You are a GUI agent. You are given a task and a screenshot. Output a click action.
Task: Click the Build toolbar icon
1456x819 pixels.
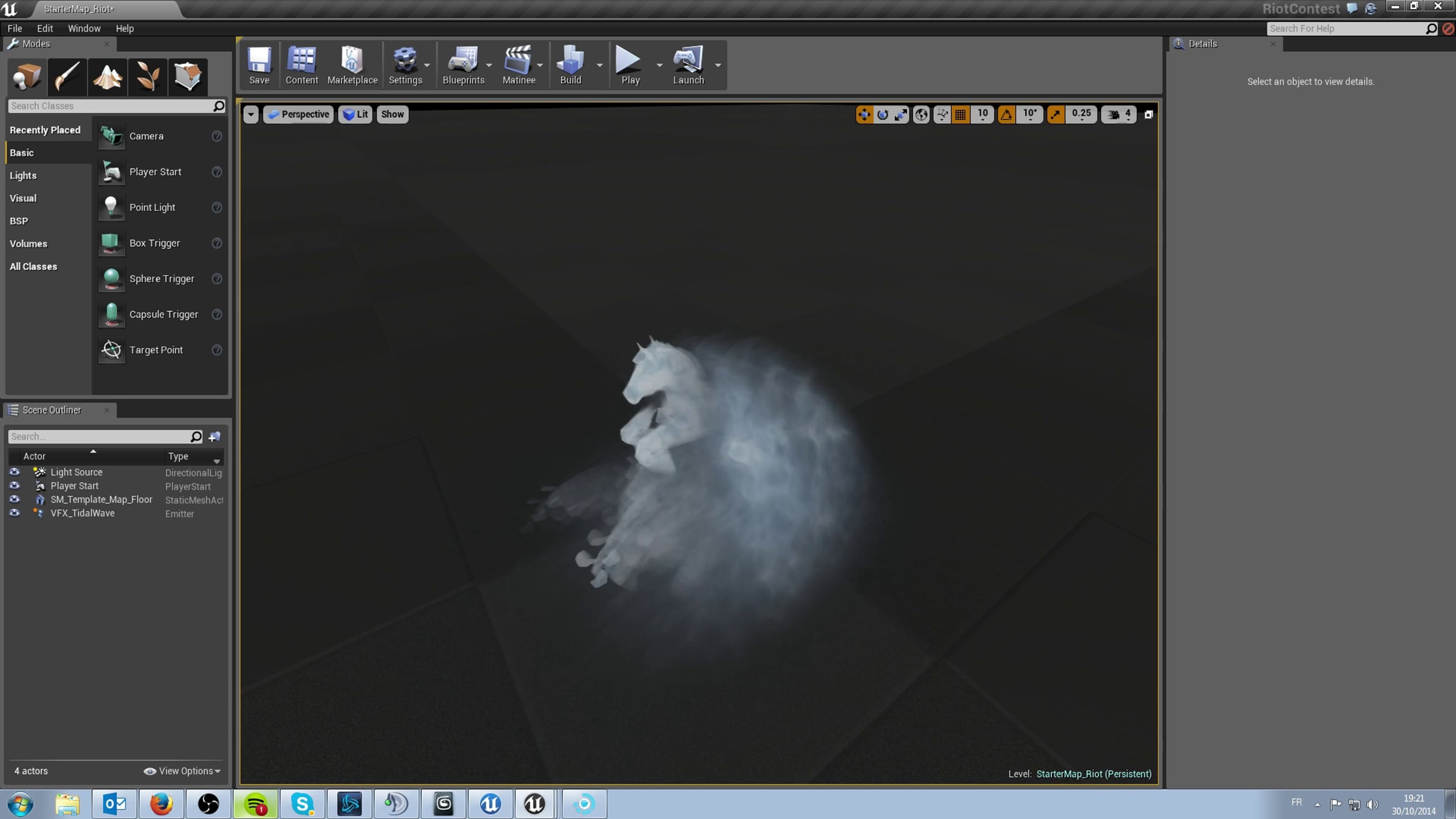coord(570,65)
